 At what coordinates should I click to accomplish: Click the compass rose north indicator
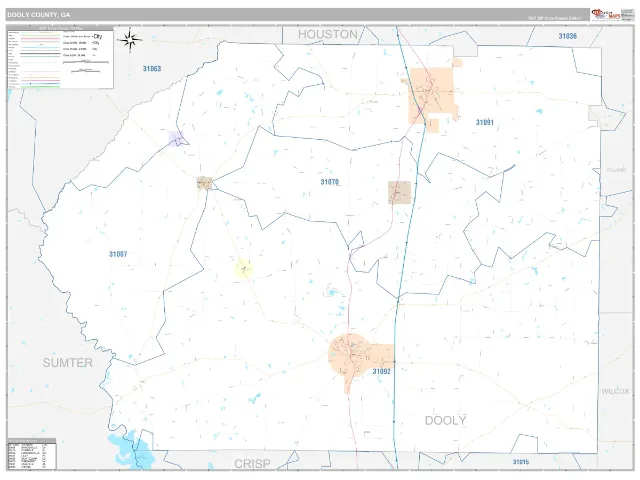tap(130, 40)
